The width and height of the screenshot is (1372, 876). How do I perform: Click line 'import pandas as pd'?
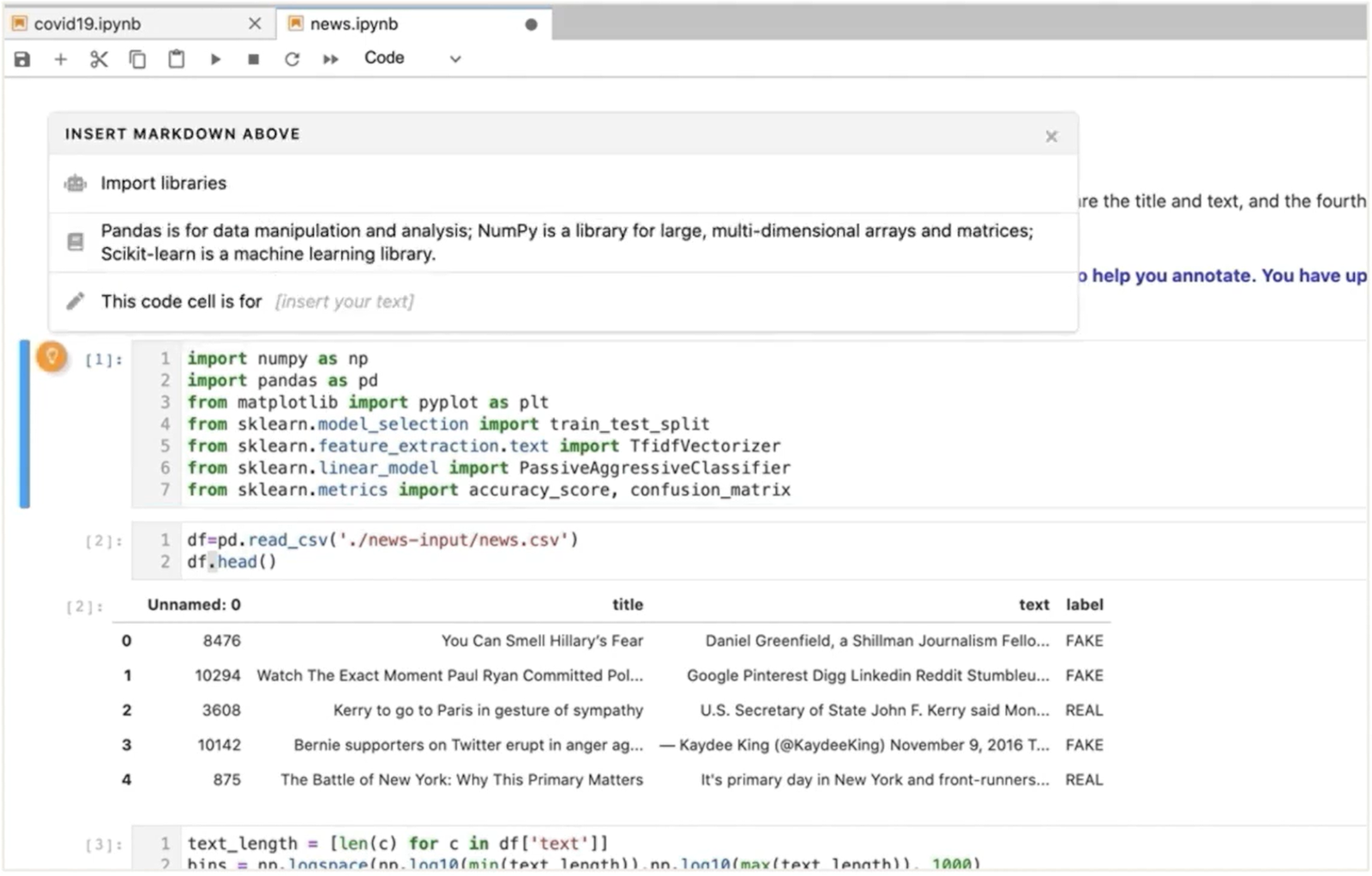click(283, 380)
